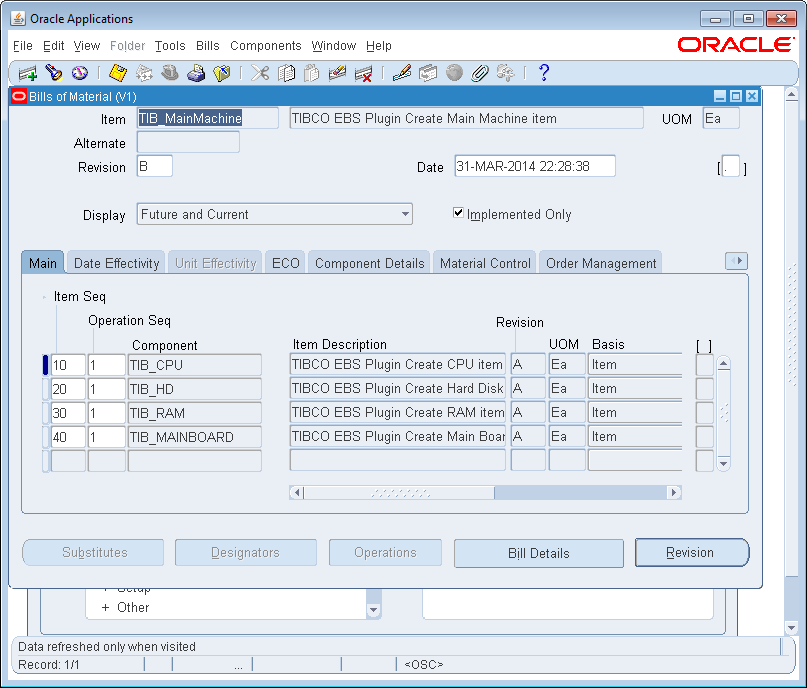Click the Find flashlight icon
Image resolution: width=807 pixels, height=688 pixels.
click(54, 73)
